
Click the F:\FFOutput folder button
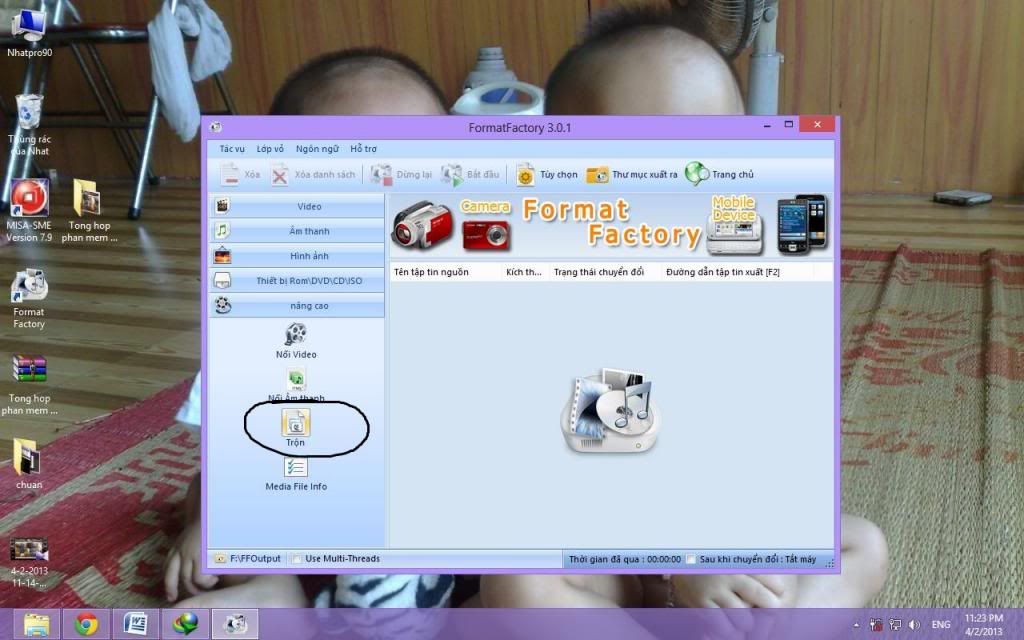pos(248,559)
